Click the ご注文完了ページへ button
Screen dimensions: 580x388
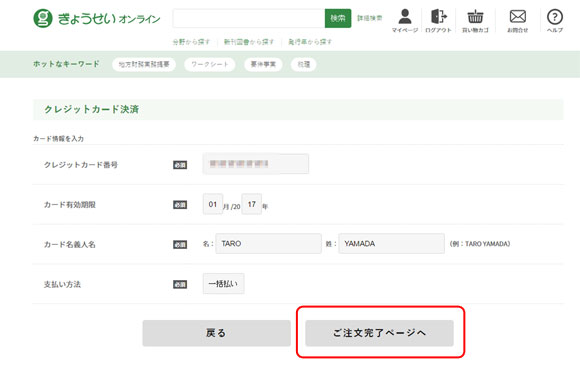click(x=380, y=333)
